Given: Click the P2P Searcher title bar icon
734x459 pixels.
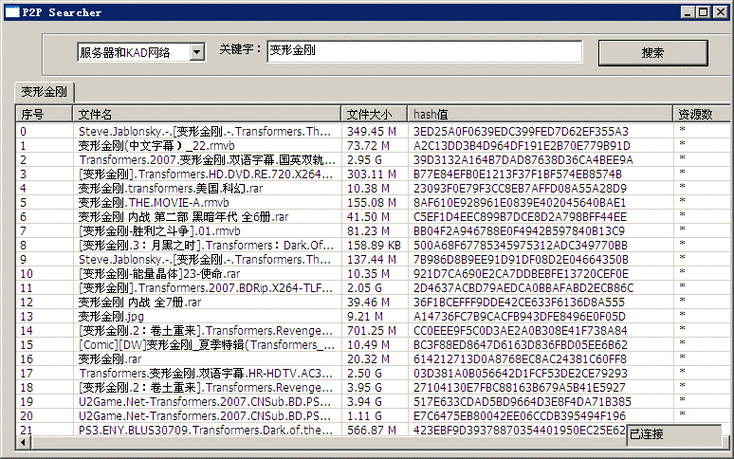Looking at the screenshot, I should (12, 12).
